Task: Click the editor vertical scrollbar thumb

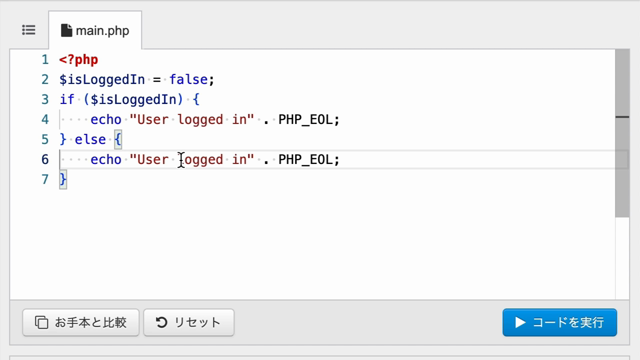Action: (622, 133)
